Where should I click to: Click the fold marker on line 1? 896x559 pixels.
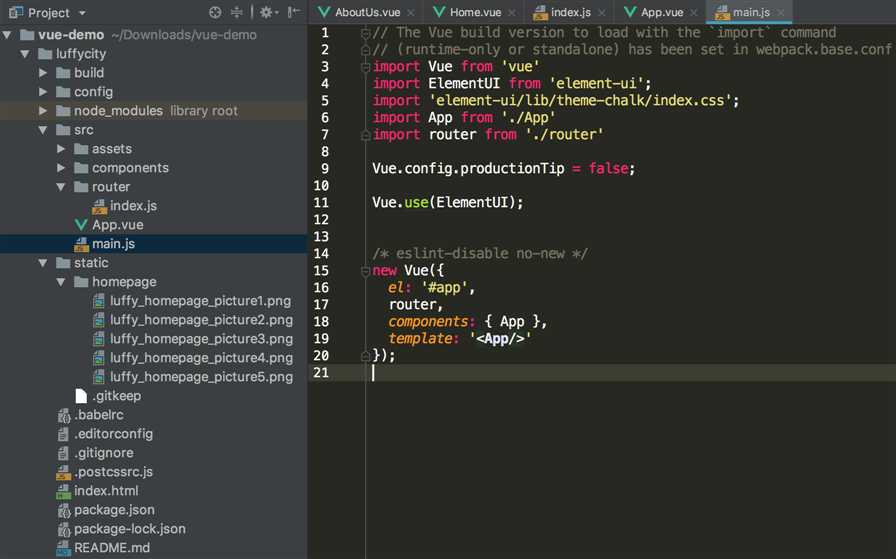pyautogui.click(x=366, y=34)
